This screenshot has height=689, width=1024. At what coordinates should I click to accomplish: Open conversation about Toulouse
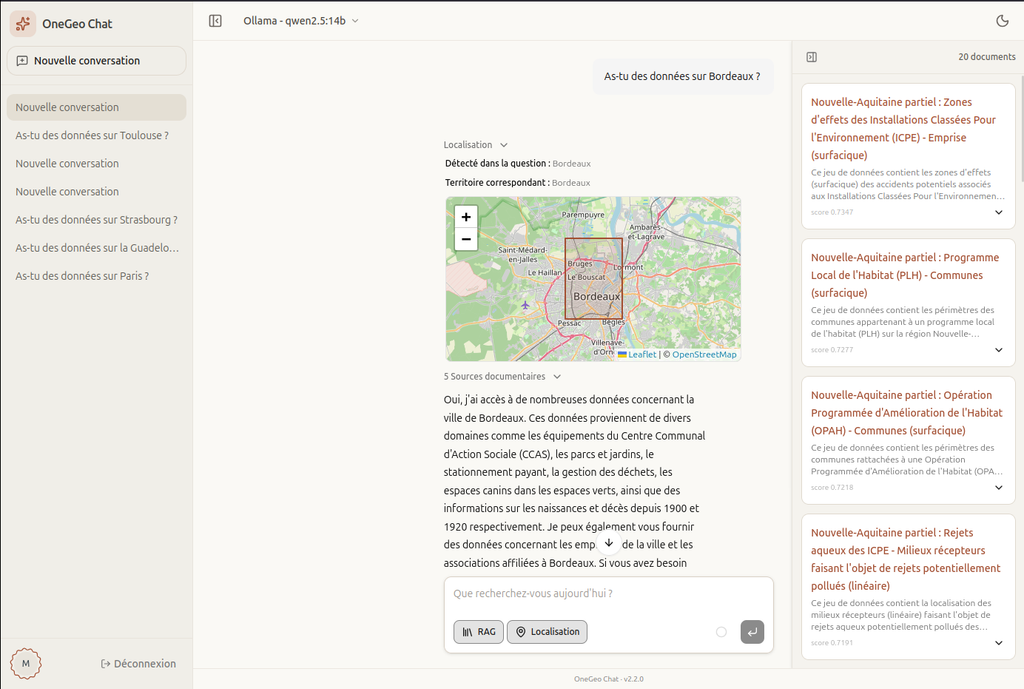(x=96, y=135)
